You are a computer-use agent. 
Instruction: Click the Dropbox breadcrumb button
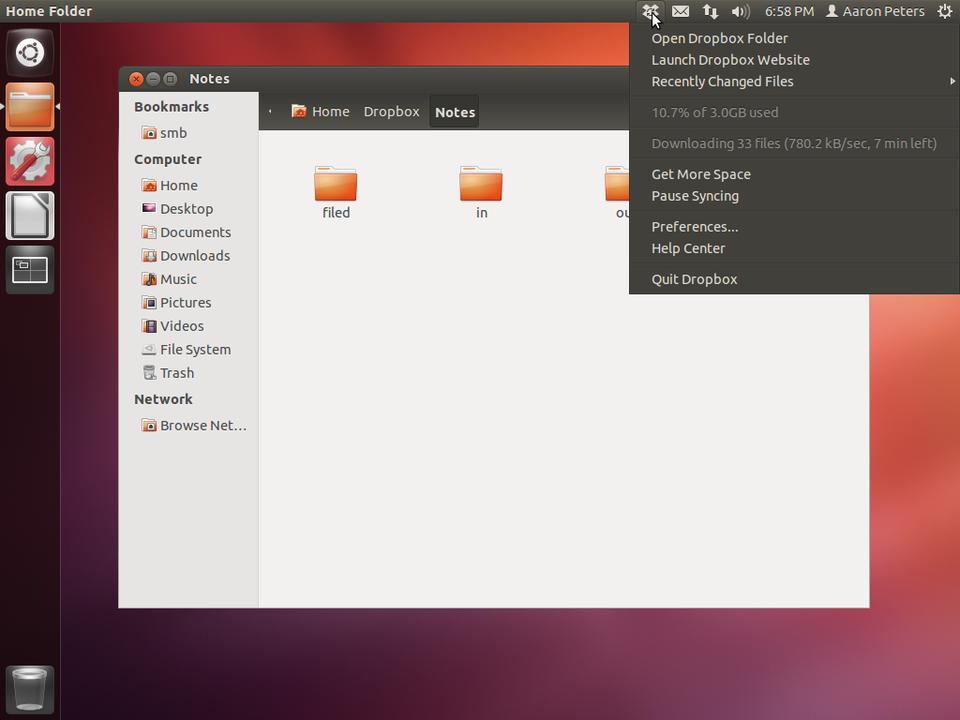[x=391, y=112]
